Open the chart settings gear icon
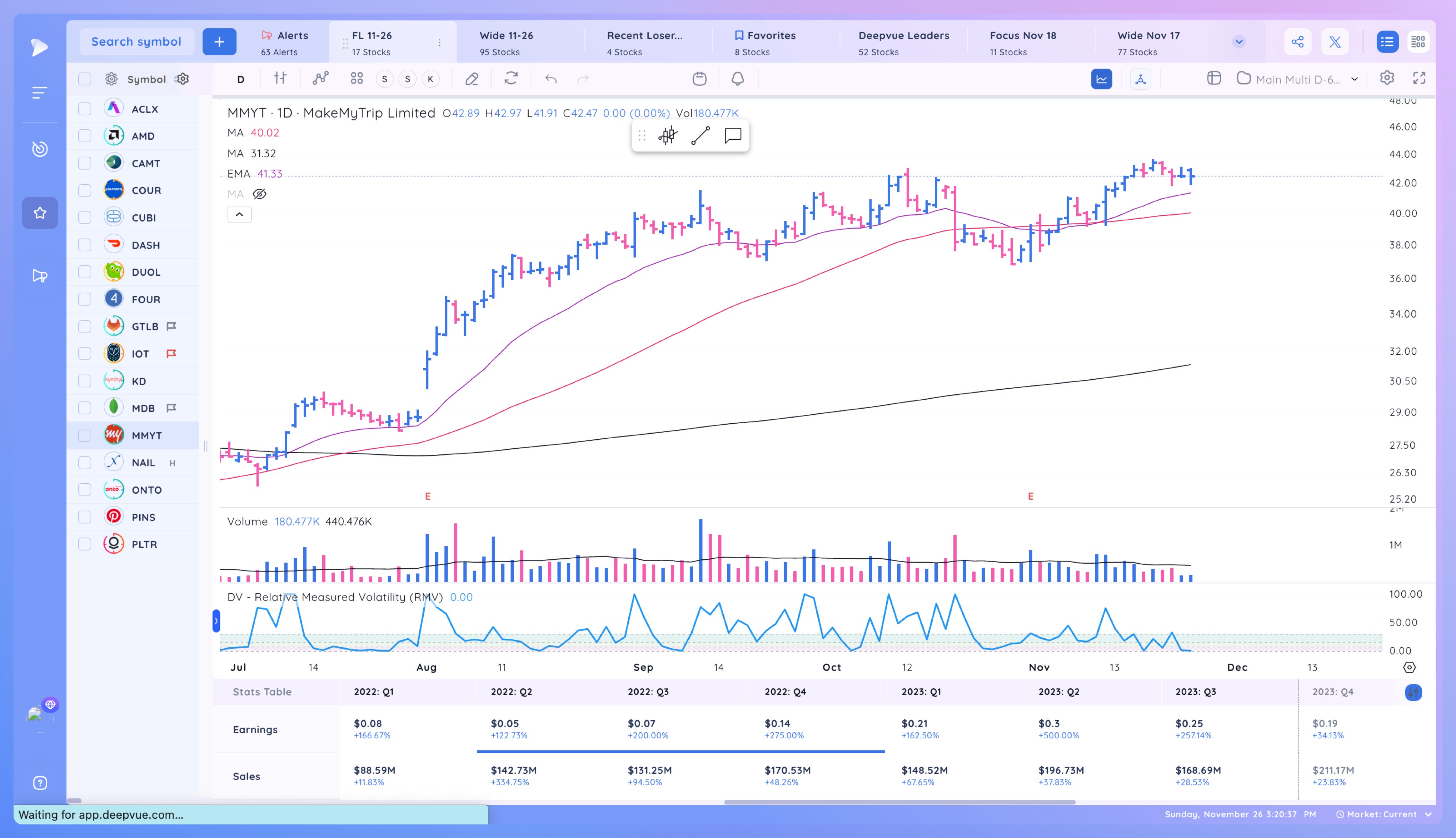Image resolution: width=1456 pixels, height=838 pixels. (1387, 78)
